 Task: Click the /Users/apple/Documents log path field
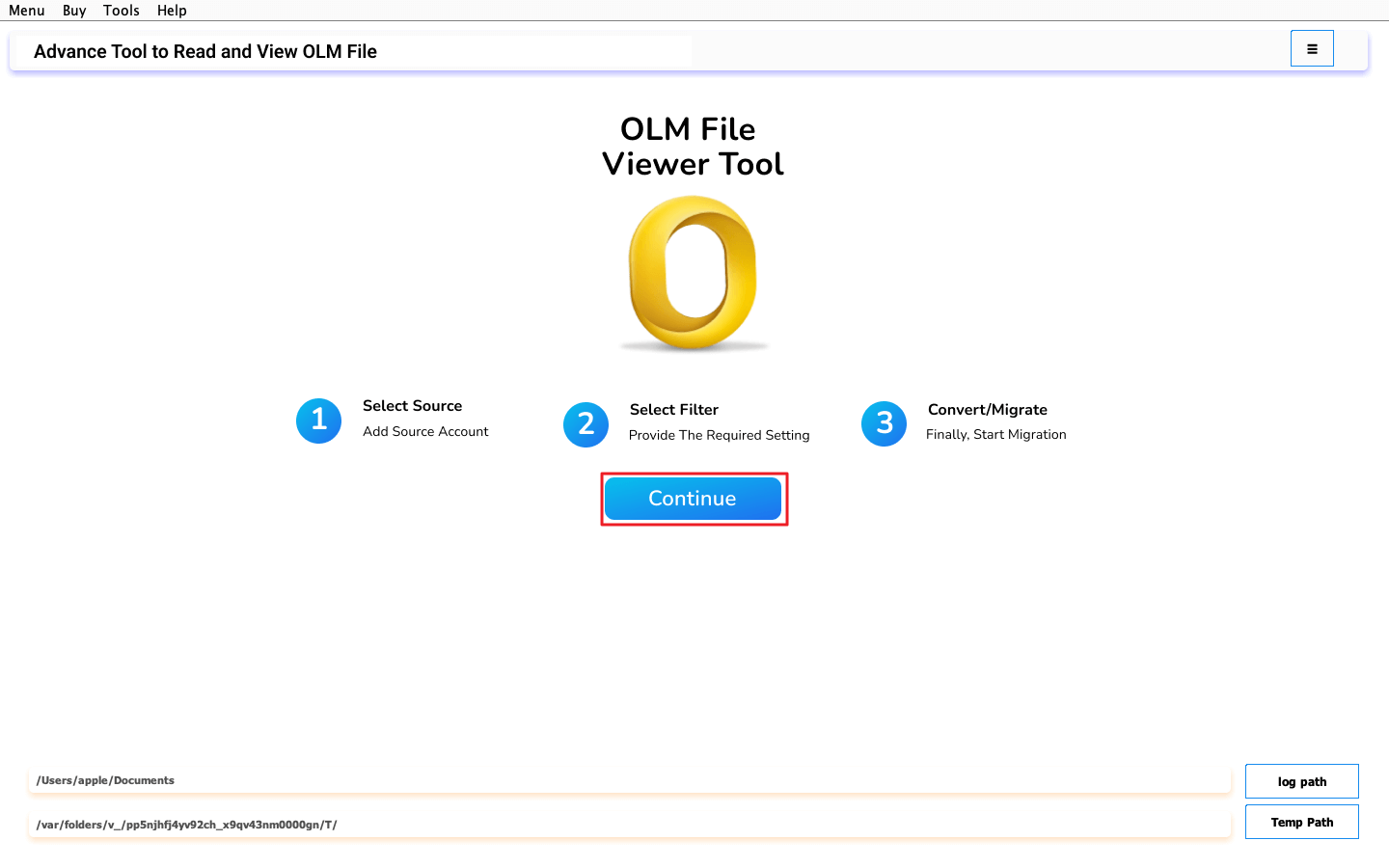(630, 780)
